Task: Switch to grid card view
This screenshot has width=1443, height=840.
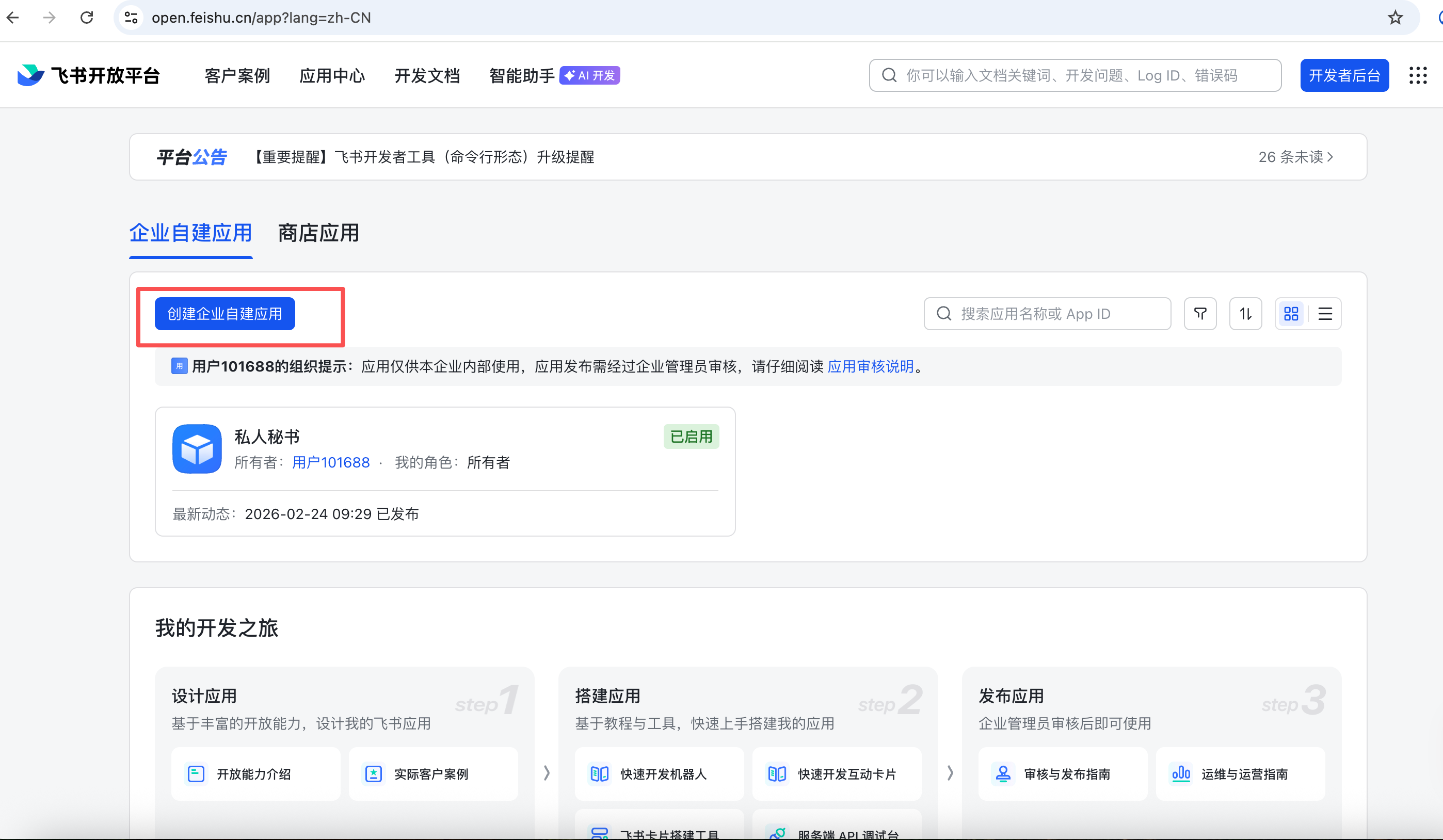Action: tap(1291, 313)
